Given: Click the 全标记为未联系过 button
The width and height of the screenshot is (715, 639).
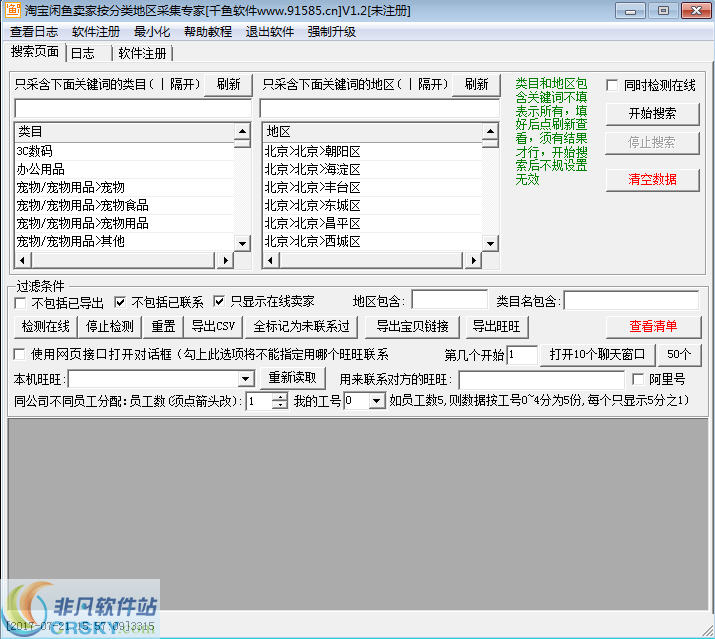Looking at the screenshot, I should point(301,327).
